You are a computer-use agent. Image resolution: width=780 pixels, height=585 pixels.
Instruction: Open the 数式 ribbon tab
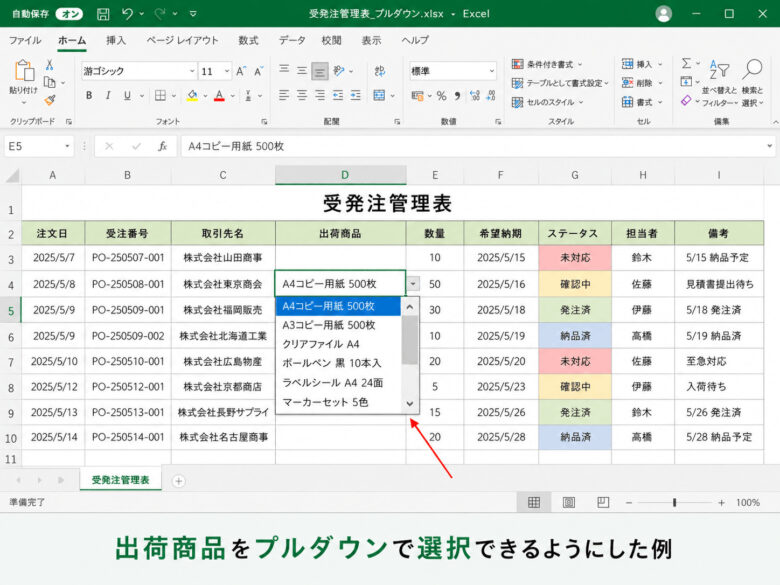click(248, 40)
